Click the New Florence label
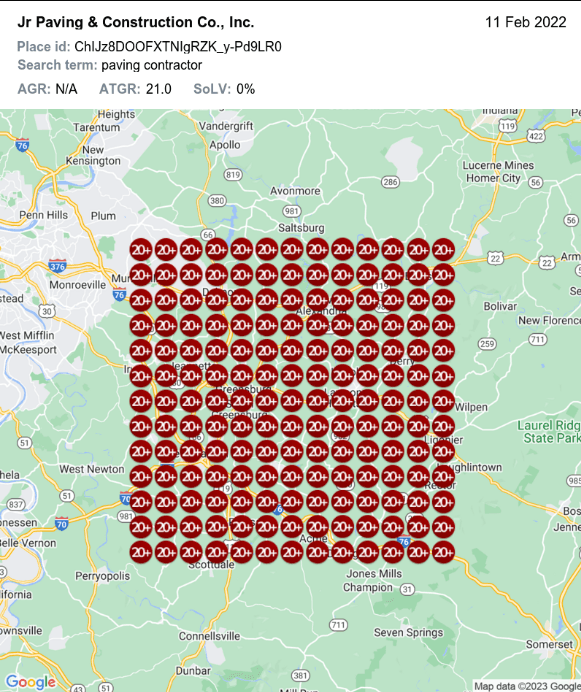The width and height of the screenshot is (581, 692). [x=549, y=320]
